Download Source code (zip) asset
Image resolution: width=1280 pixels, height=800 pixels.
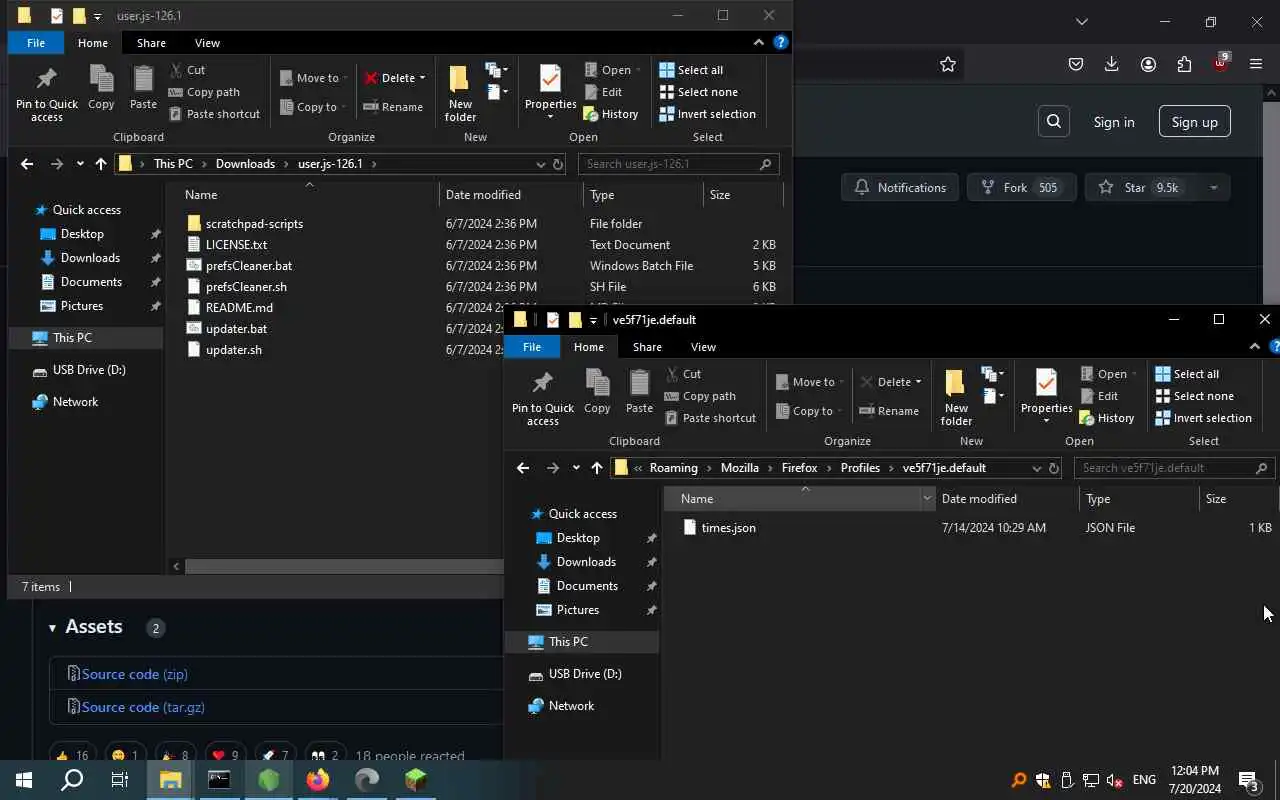pyautogui.click(x=134, y=674)
